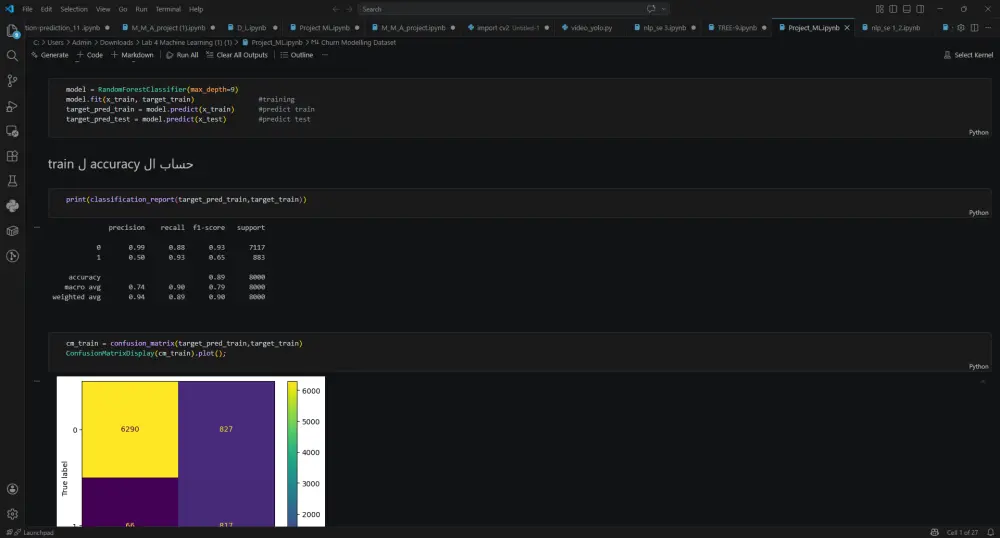Open the Testing flask view
Image resolution: width=1000 pixels, height=538 pixels.
click(x=12, y=181)
